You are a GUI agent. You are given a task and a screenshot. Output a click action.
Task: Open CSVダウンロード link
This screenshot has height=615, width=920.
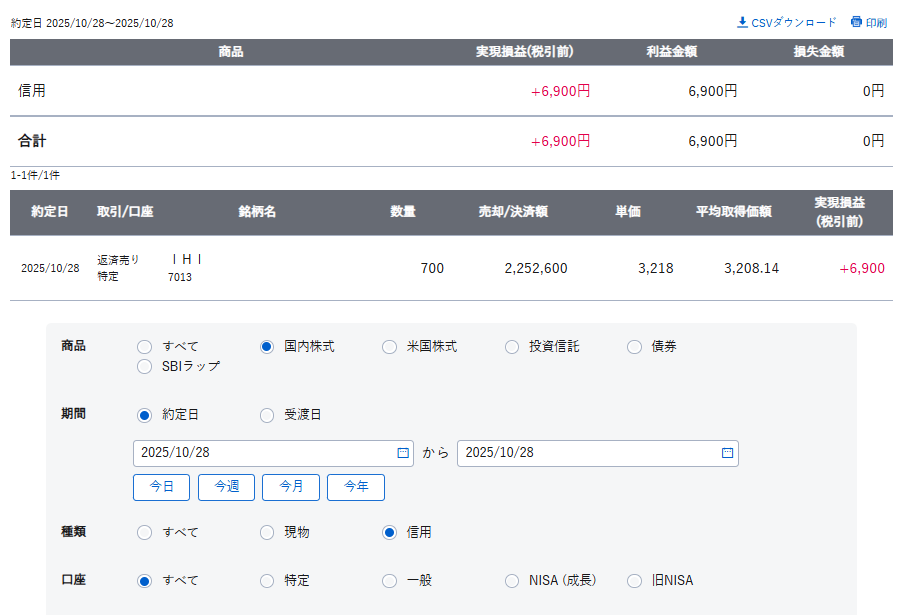point(793,22)
